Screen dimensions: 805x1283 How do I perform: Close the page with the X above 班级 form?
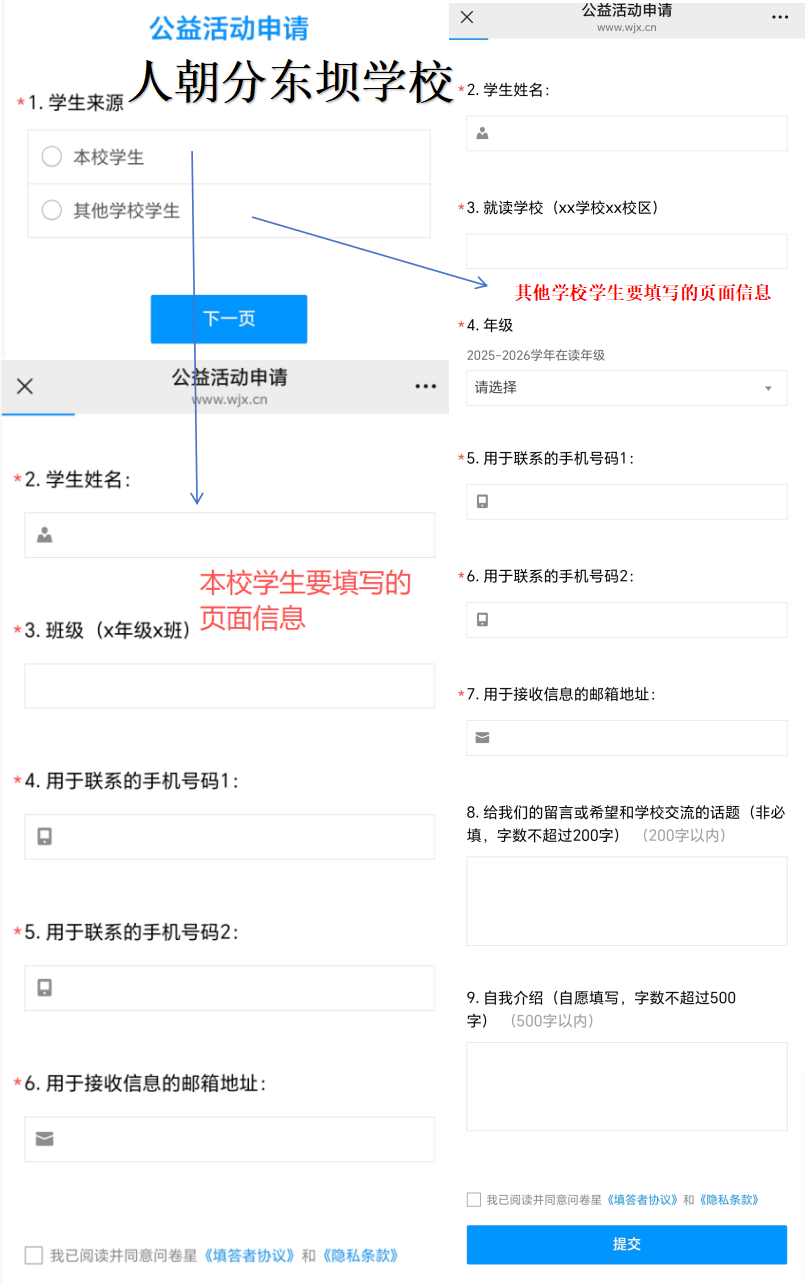pyautogui.click(x=25, y=386)
